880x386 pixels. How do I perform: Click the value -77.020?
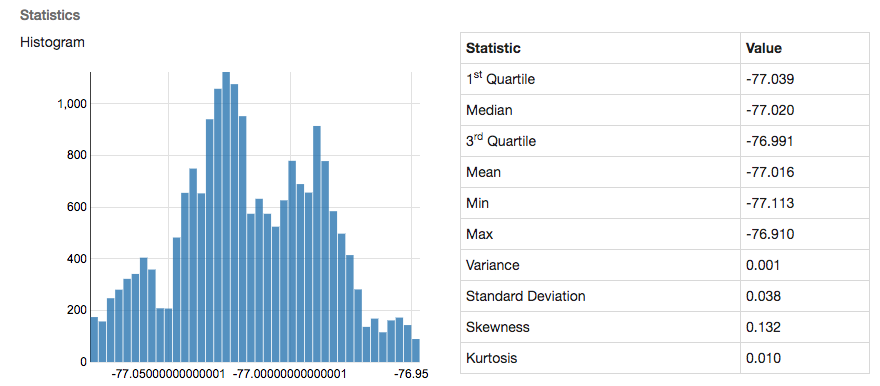coord(770,111)
